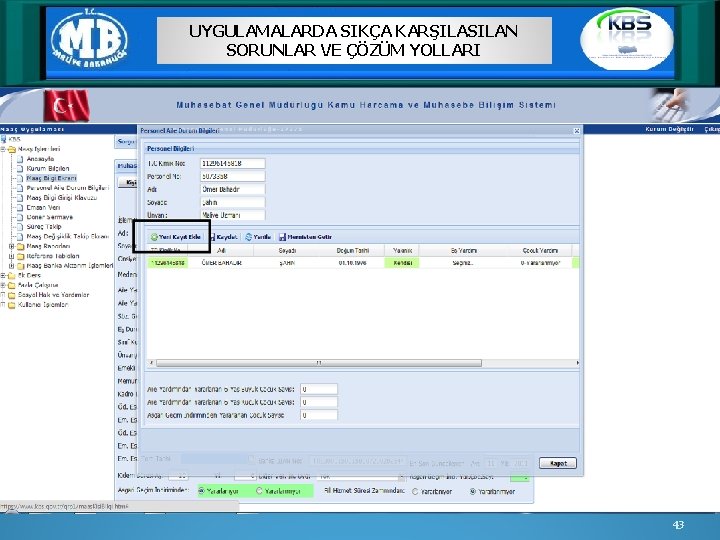Screen dimensions: 720x540
Task: Collapse the Maaş İşlemleri tree node
Action: click(3, 149)
